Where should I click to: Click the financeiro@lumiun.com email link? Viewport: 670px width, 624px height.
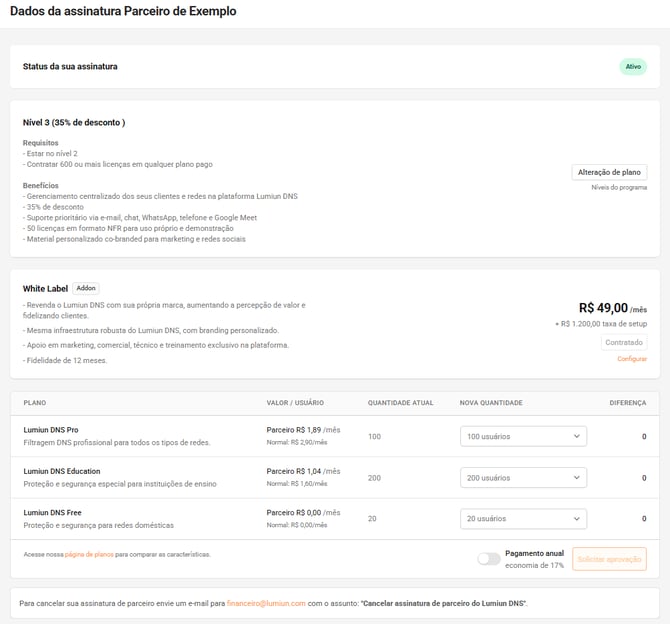coord(265,604)
